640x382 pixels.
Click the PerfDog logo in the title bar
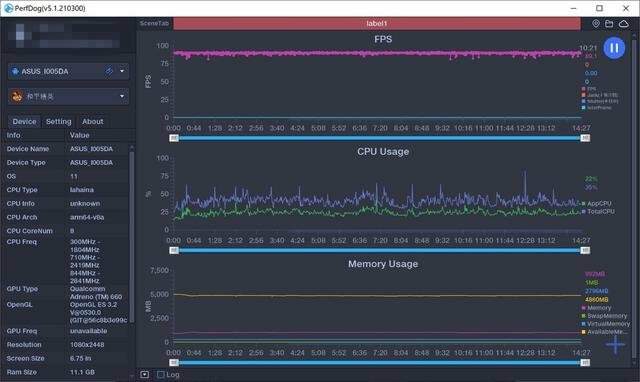point(8,8)
